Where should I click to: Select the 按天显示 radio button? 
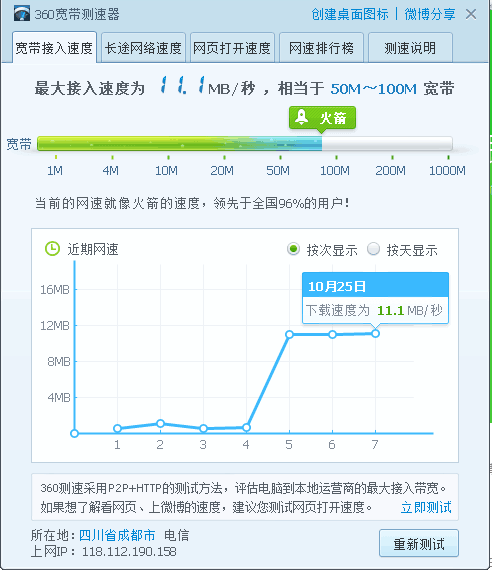[373, 249]
